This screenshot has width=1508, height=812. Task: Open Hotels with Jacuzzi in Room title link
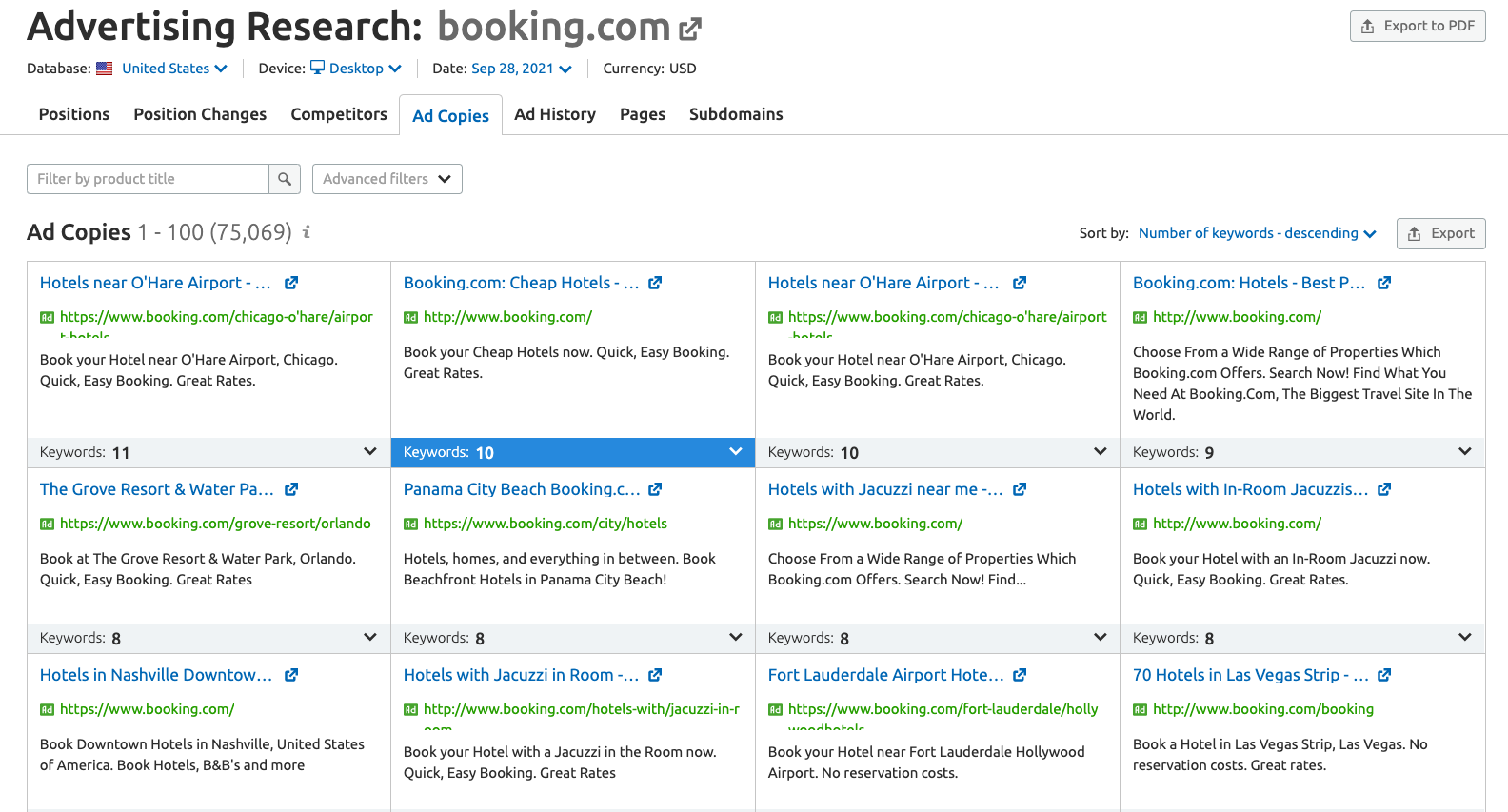tap(521, 675)
